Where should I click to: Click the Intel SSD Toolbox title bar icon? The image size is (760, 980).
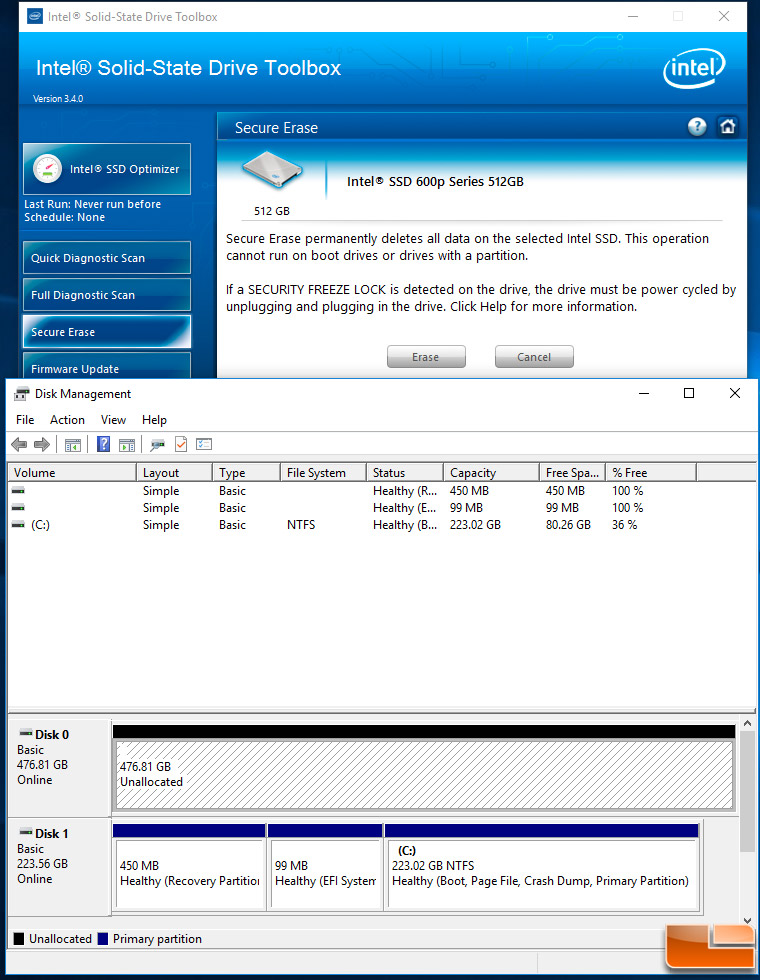click(x=35, y=16)
